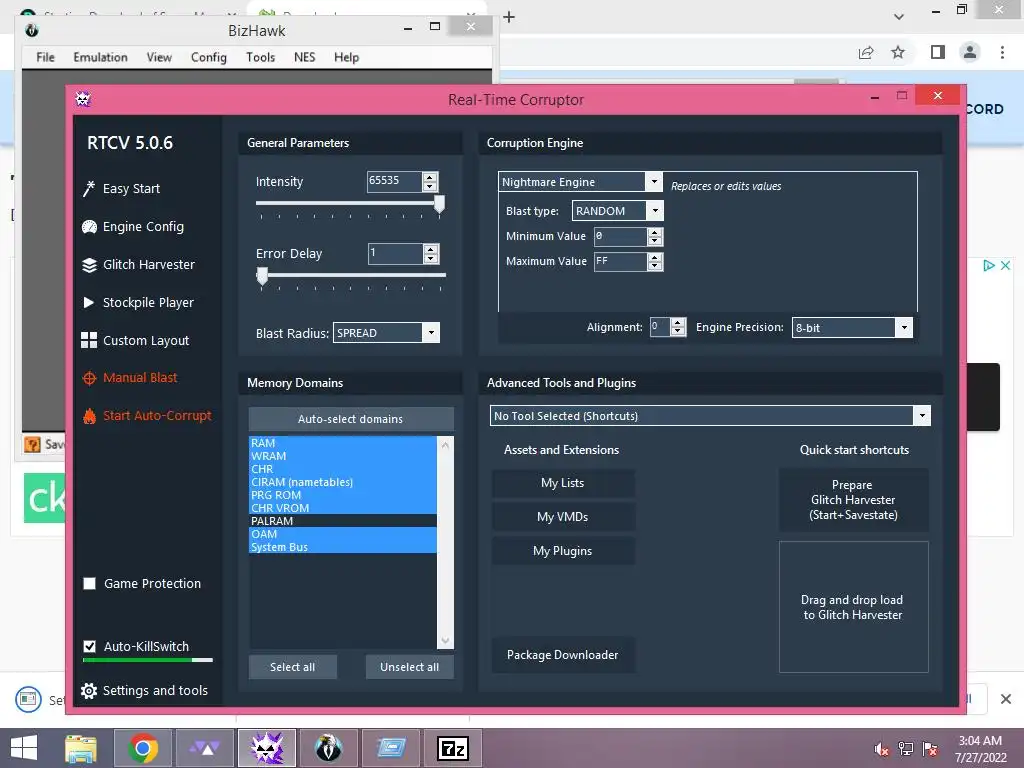Screen dimensions: 1024x768
Task: Click BizHawk taskbar icon
Action: [x=328, y=748]
